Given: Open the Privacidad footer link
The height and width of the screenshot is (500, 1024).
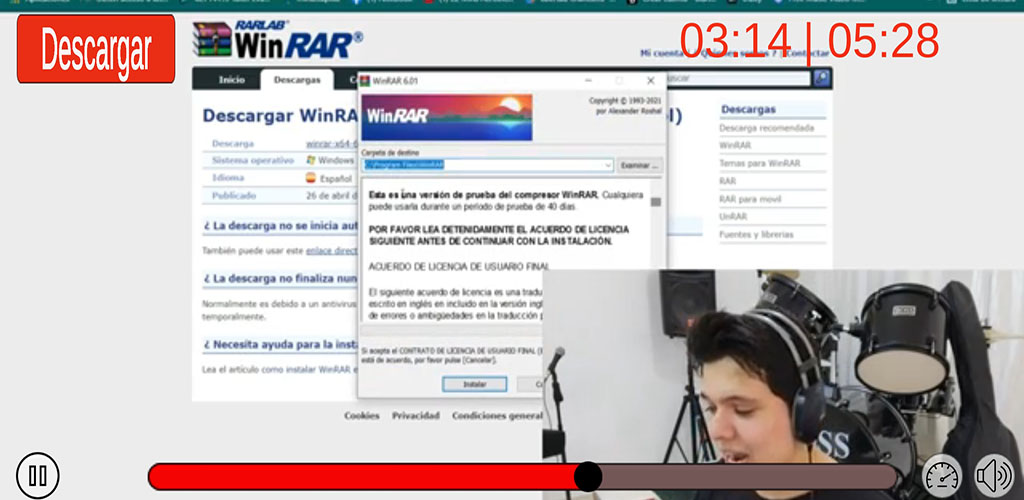Looking at the screenshot, I should click(x=415, y=415).
